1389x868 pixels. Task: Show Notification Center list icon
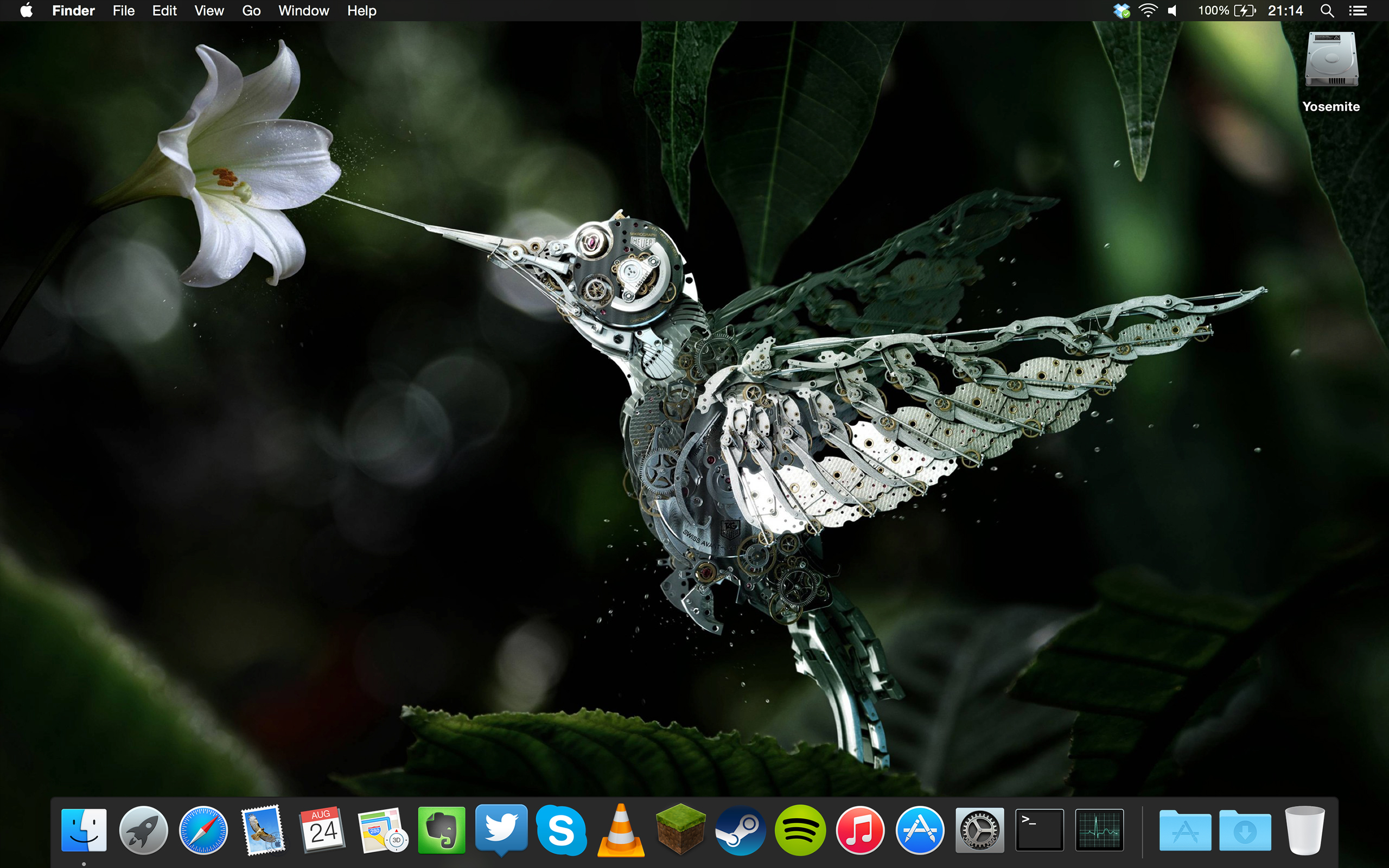point(1358,10)
